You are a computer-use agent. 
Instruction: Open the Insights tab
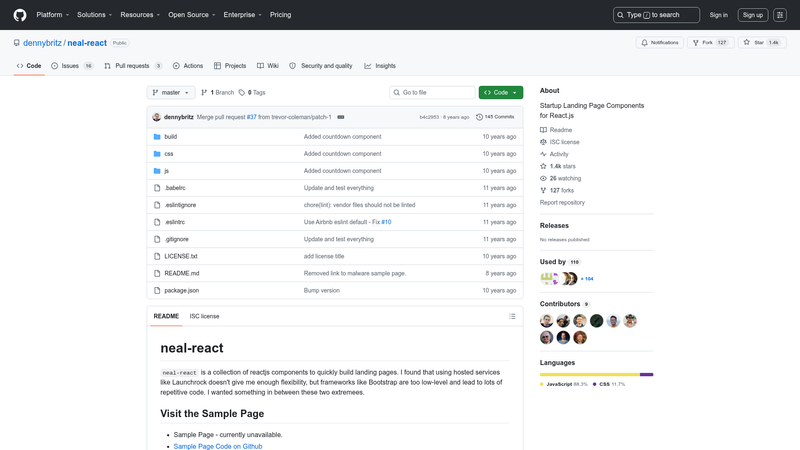[380, 66]
